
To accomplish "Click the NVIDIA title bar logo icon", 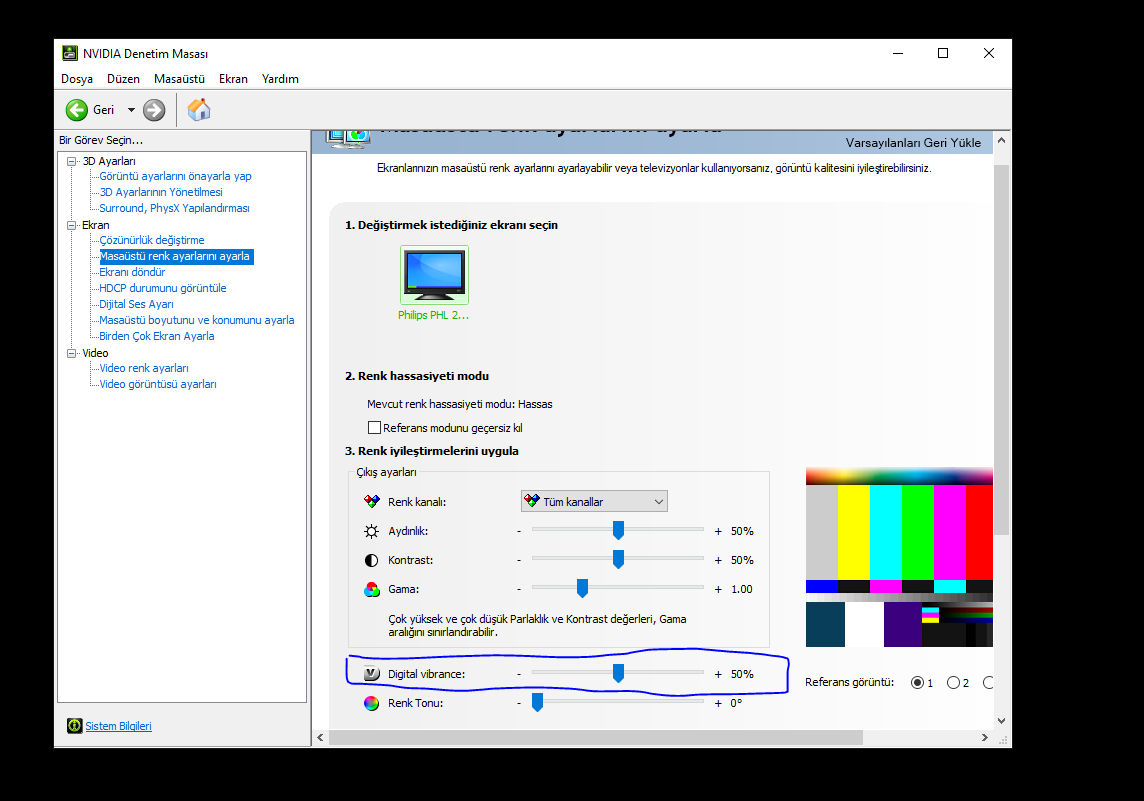I will click(70, 53).
